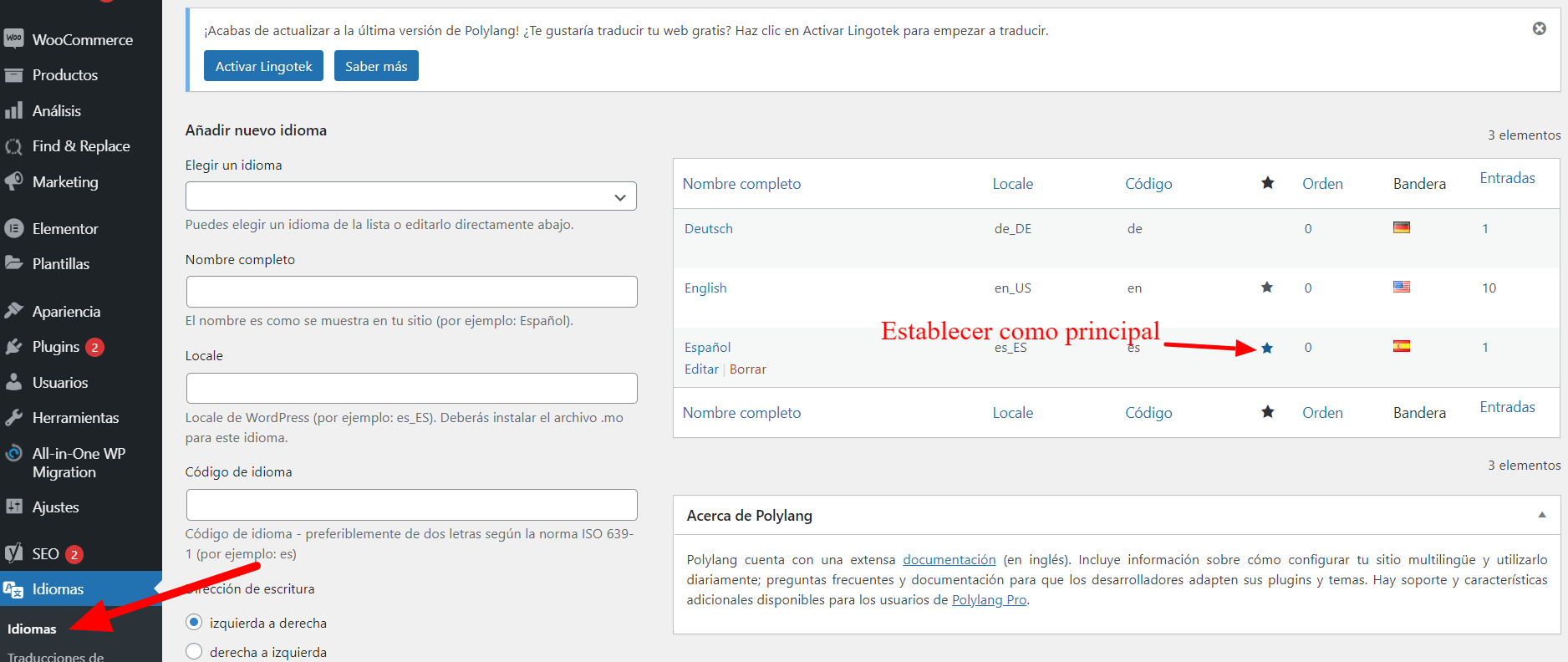Click the Saber más button

pyautogui.click(x=376, y=66)
